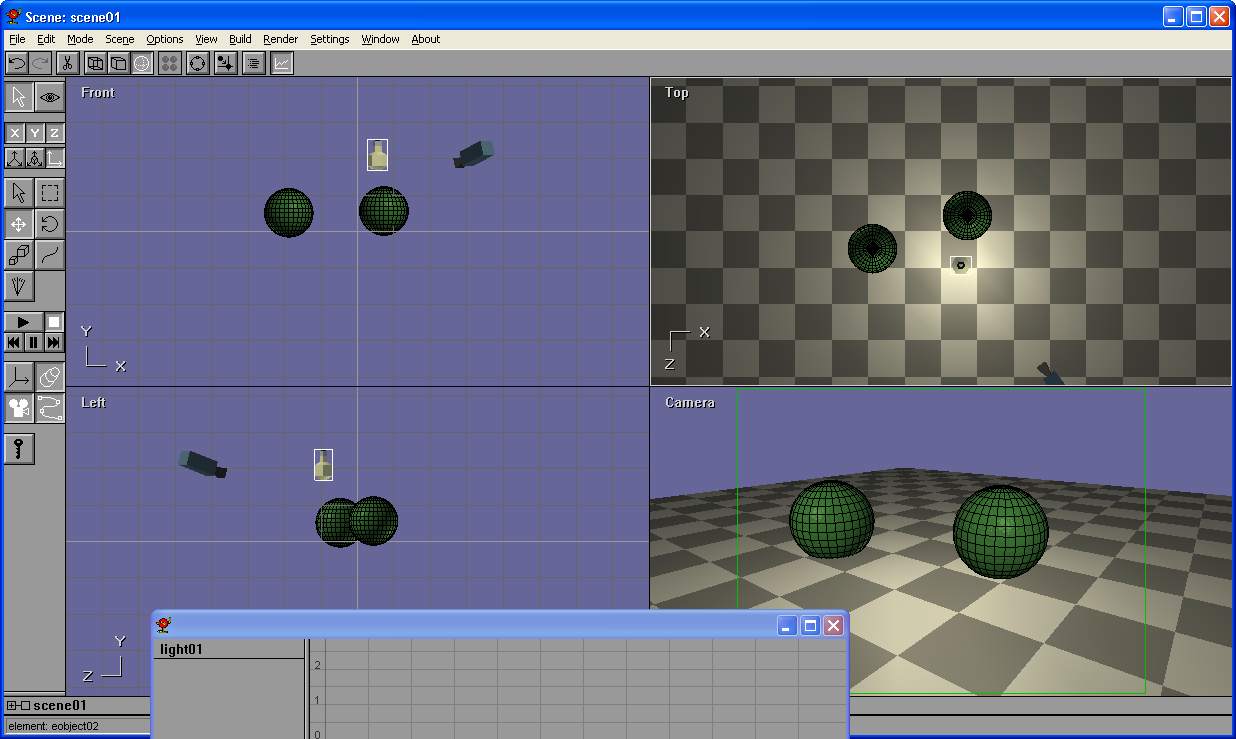The width and height of the screenshot is (1236, 739).
Task: Click the light marker in Top view
Action: tap(960, 265)
